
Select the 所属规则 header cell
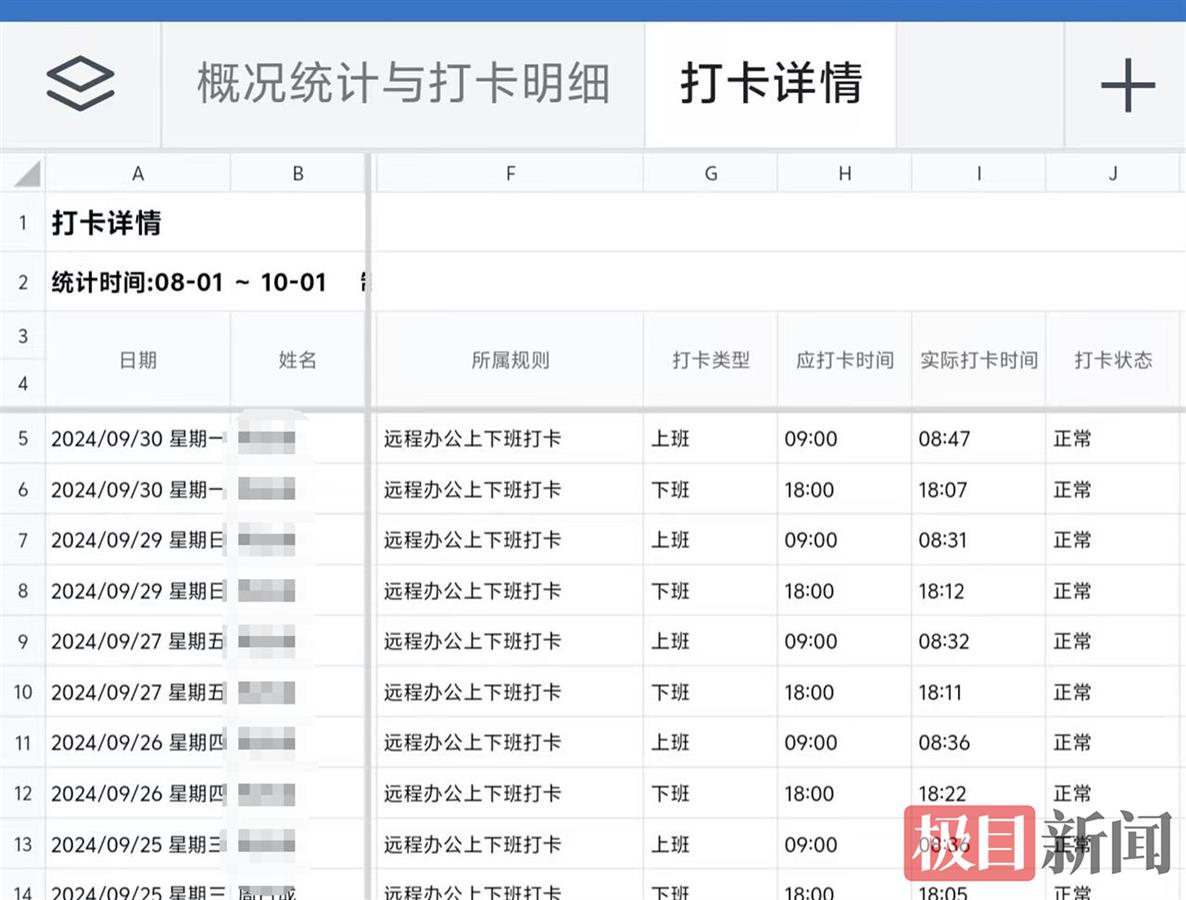[510, 360]
